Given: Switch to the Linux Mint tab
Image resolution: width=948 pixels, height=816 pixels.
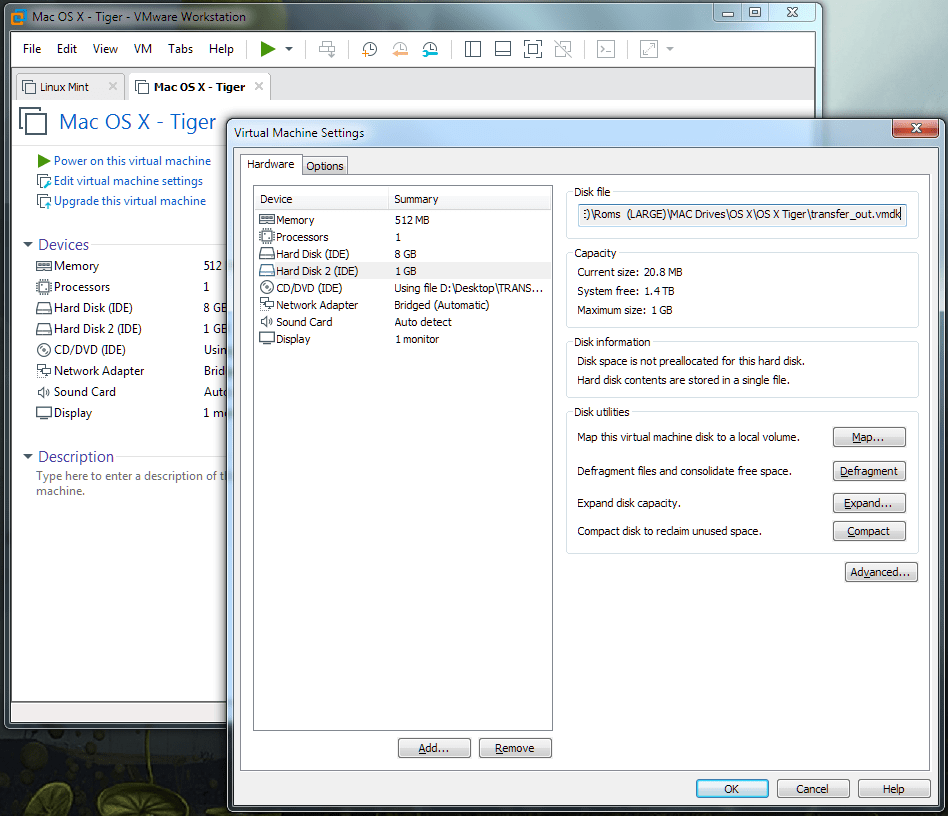Looking at the screenshot, I should [64, 87].
